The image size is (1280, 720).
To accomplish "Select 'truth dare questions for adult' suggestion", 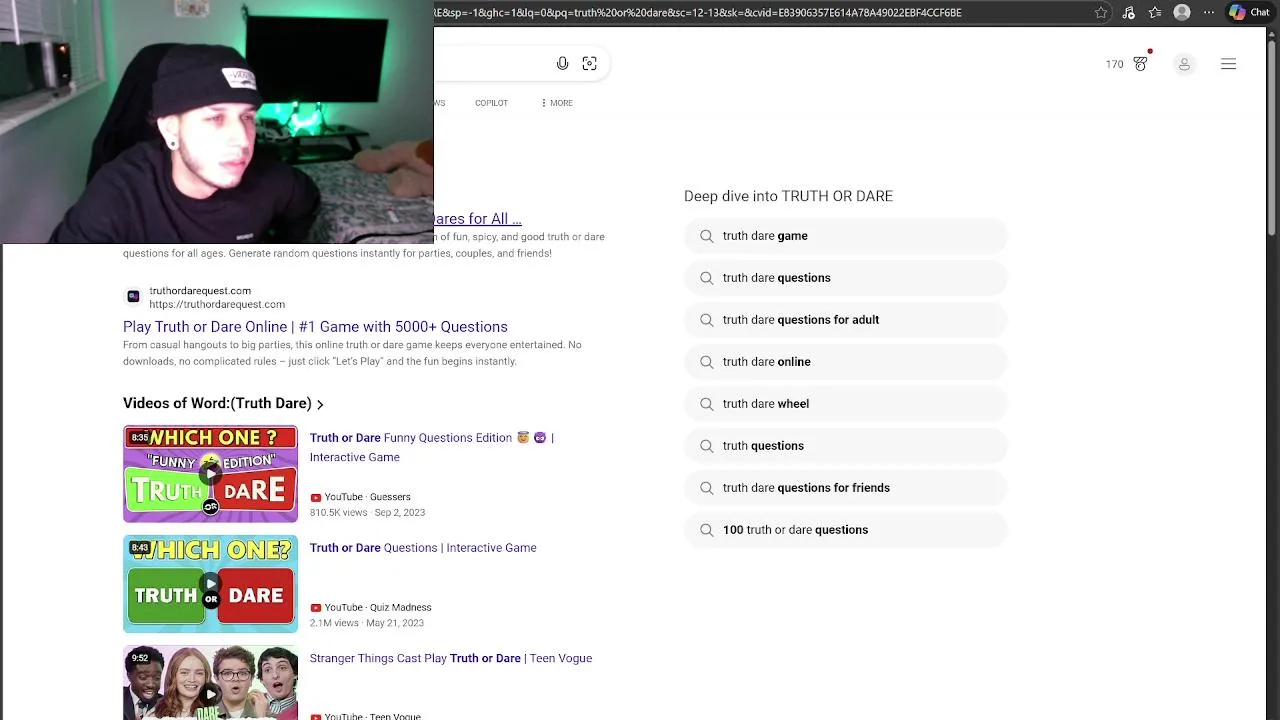I will (x=845, y=320).
